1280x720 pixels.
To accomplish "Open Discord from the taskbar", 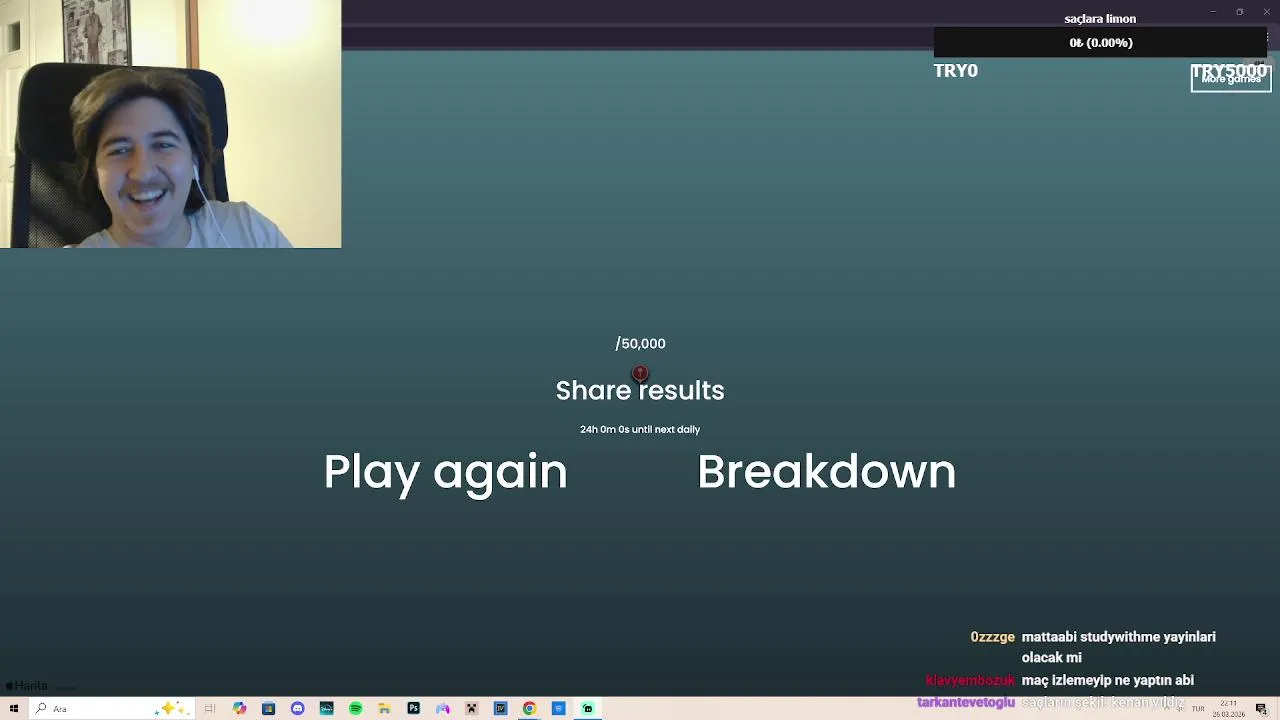I will pos(297,709).
